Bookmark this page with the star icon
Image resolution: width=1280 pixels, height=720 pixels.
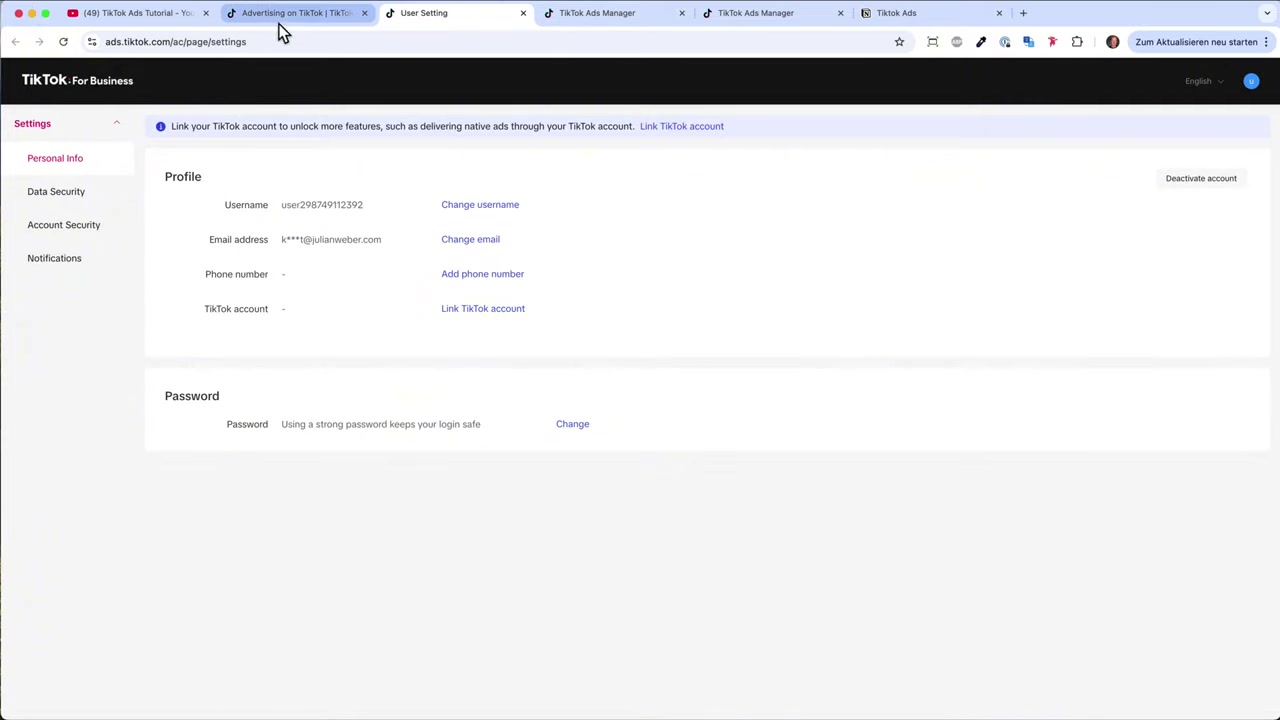[x=899, y=42]
